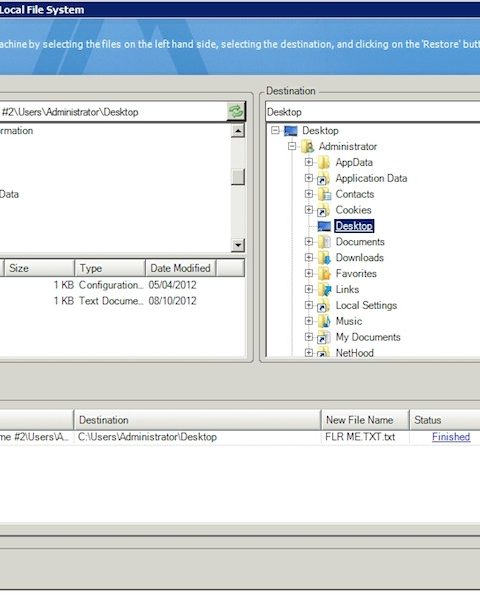The width and height of the screenshot is (480, 594).
Task: Expand the Documents folder node
Action: 309,242
